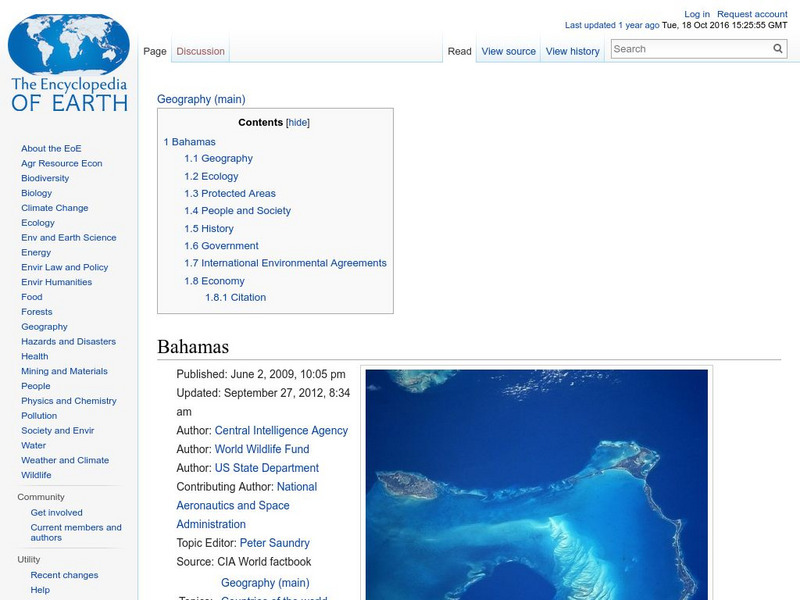Open the View source tab
Image resolution: width=800 pixels, height=600 pixels.
(508, 50)
